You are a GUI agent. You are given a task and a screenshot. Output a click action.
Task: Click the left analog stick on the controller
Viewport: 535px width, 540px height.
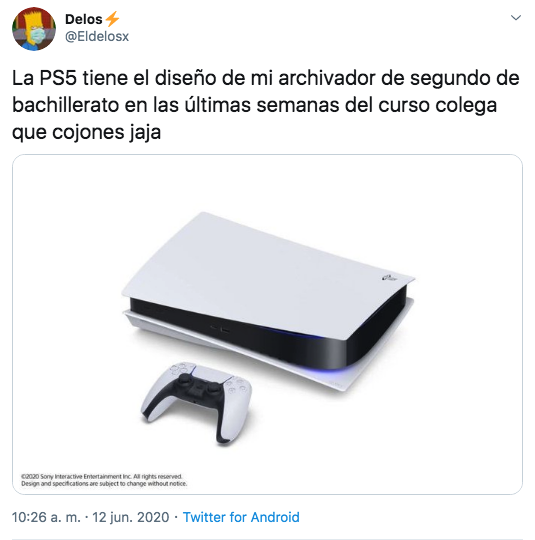point(185,379)
